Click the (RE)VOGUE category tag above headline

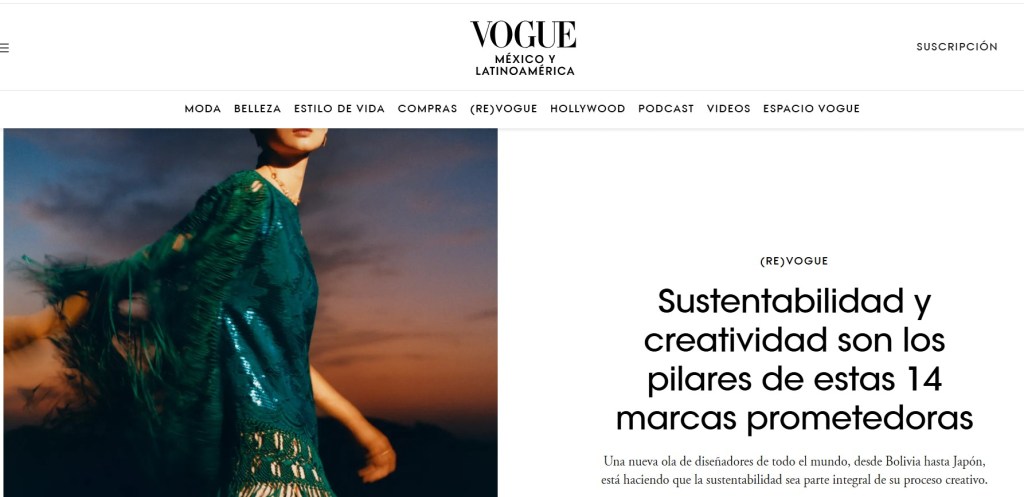click(x=793, y=261)
